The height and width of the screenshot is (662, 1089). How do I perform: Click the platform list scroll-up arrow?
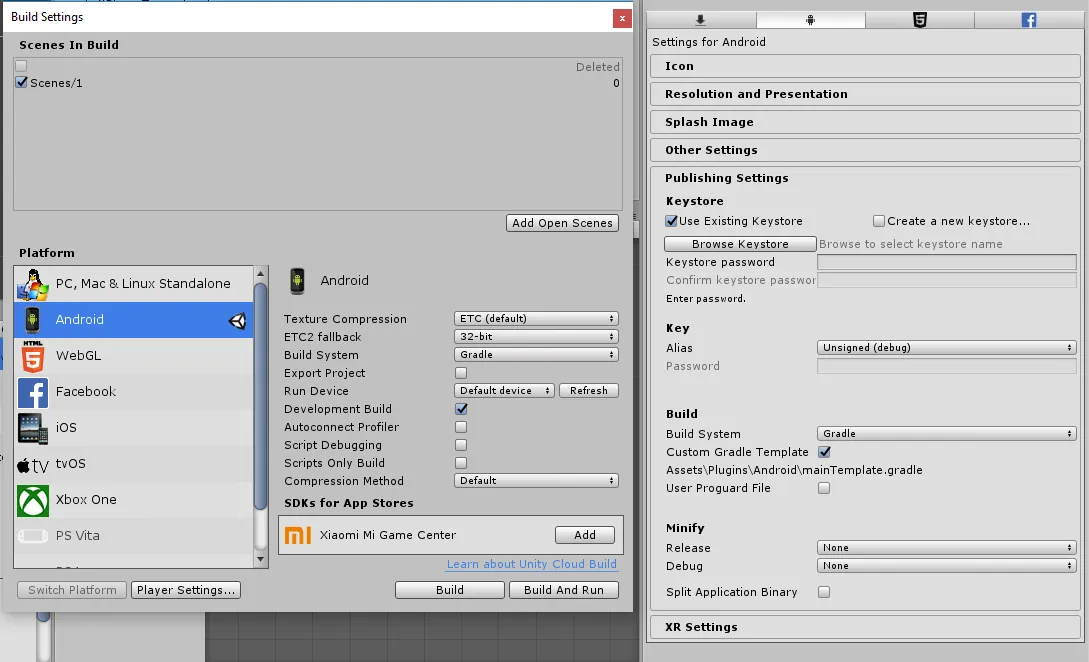click(261, 274)
